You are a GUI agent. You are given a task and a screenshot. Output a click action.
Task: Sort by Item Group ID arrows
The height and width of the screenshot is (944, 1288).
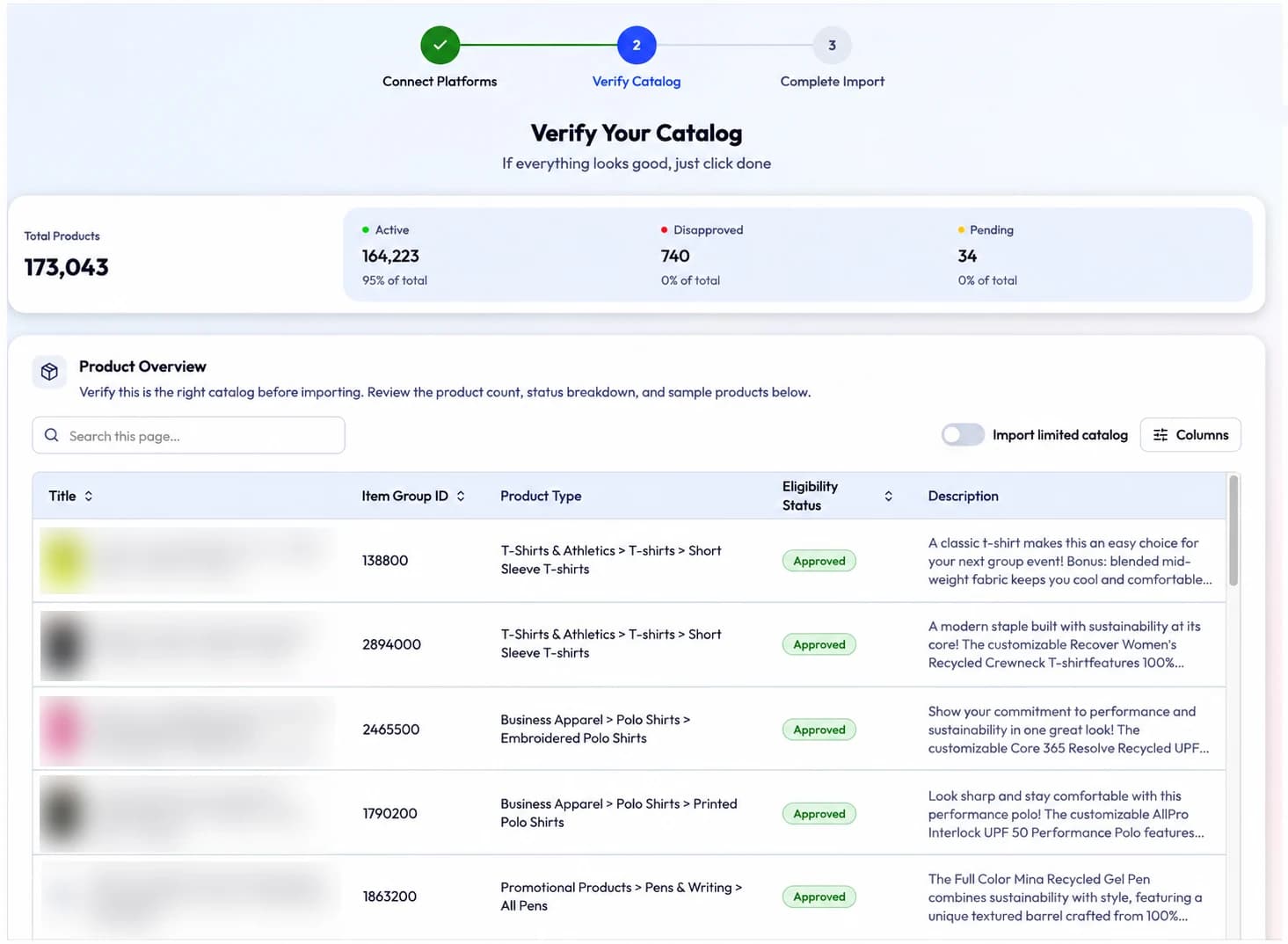tap(461, 496)
